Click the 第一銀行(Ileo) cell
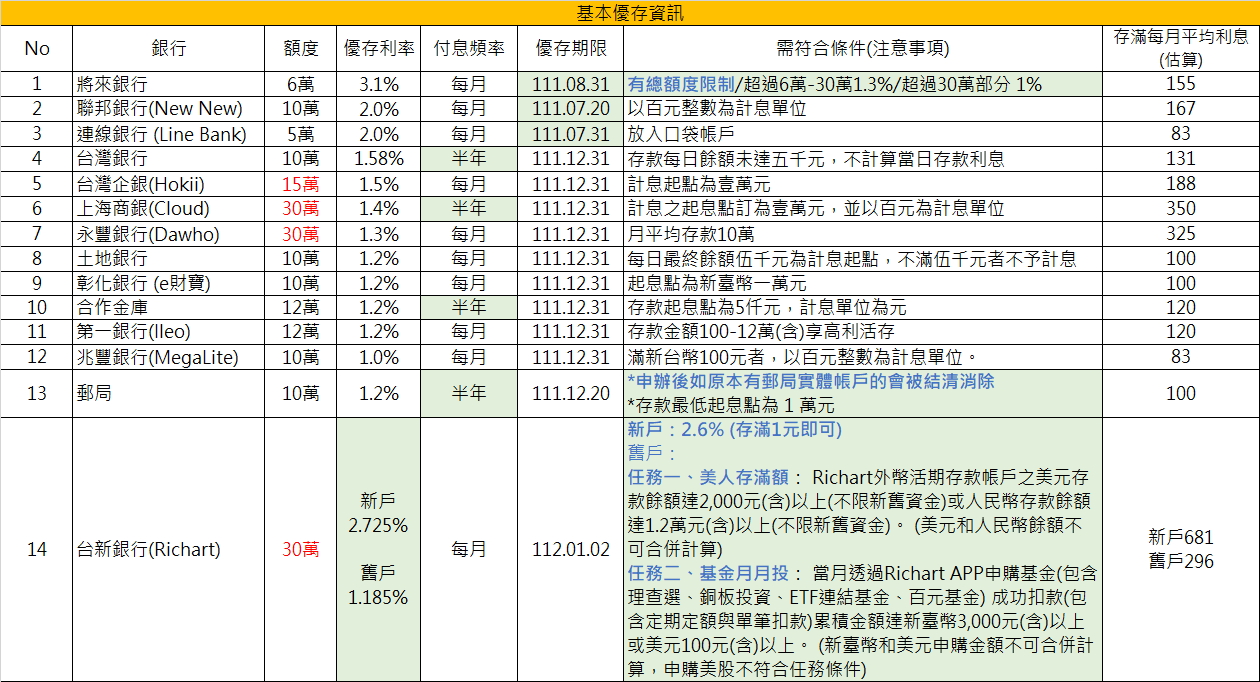Viewport: 1260px width, 682px height. coord(168,332)
